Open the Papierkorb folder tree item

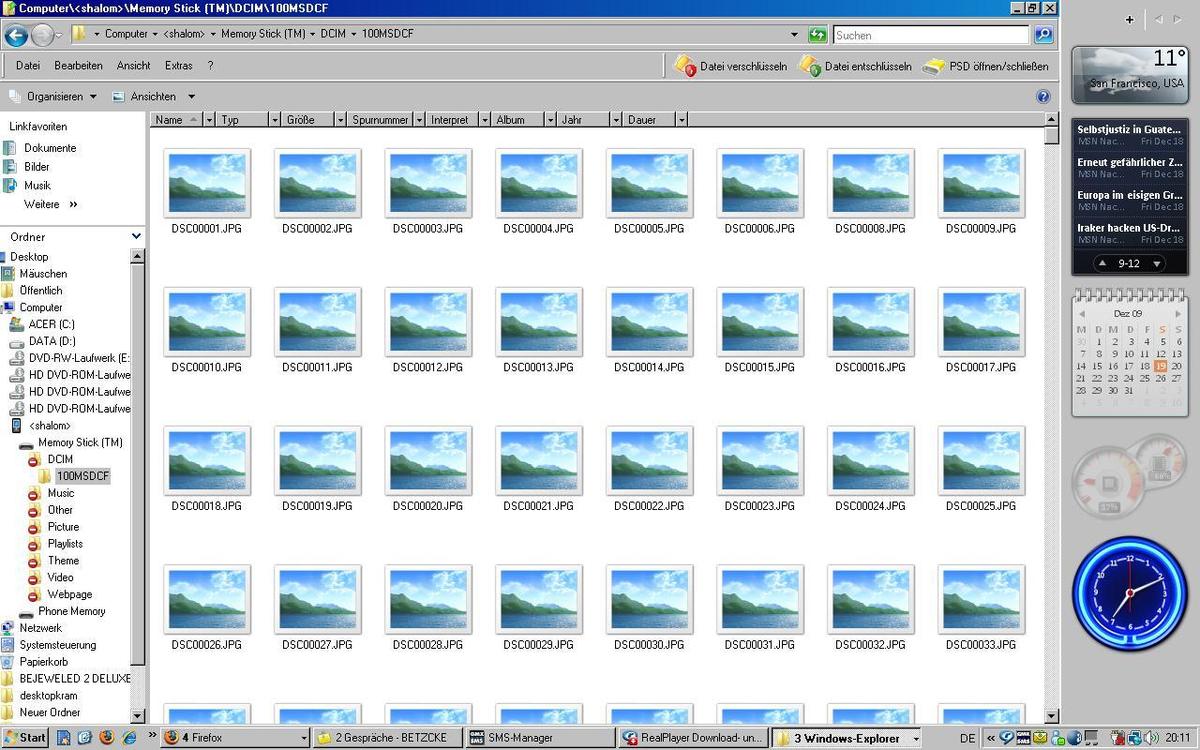(x=44, y=662)
